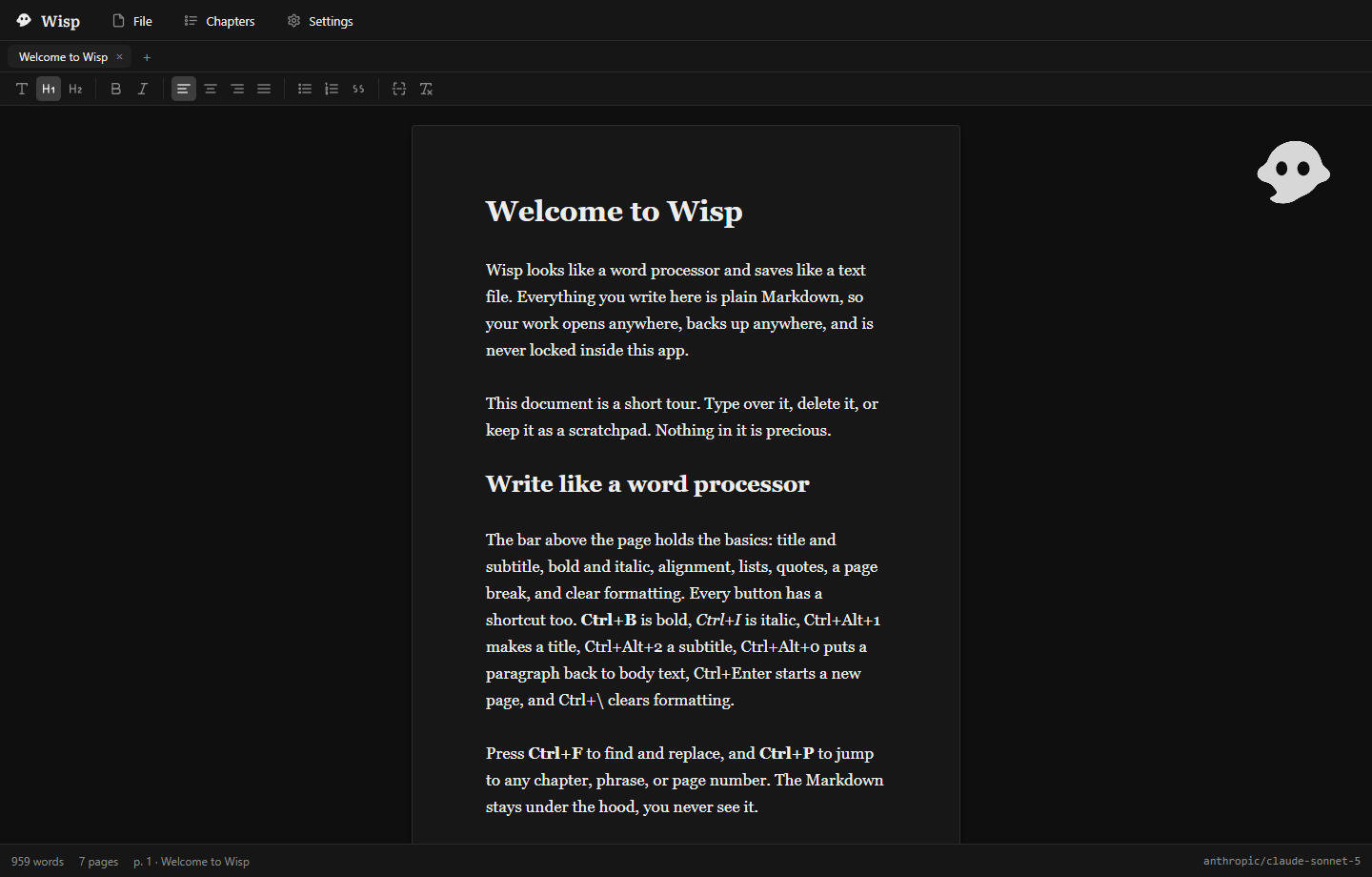Viewport: 1372px width, 877px height.
Task: Toggle bold formatting
Action: click(x=116, y=89)
